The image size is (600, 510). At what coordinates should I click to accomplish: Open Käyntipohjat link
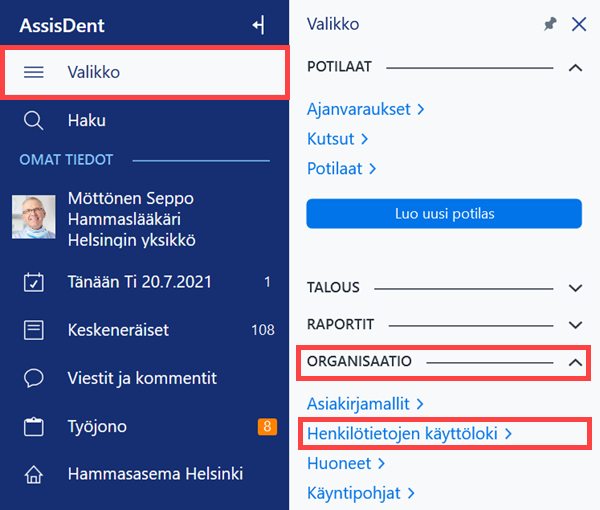click(361, 494)
